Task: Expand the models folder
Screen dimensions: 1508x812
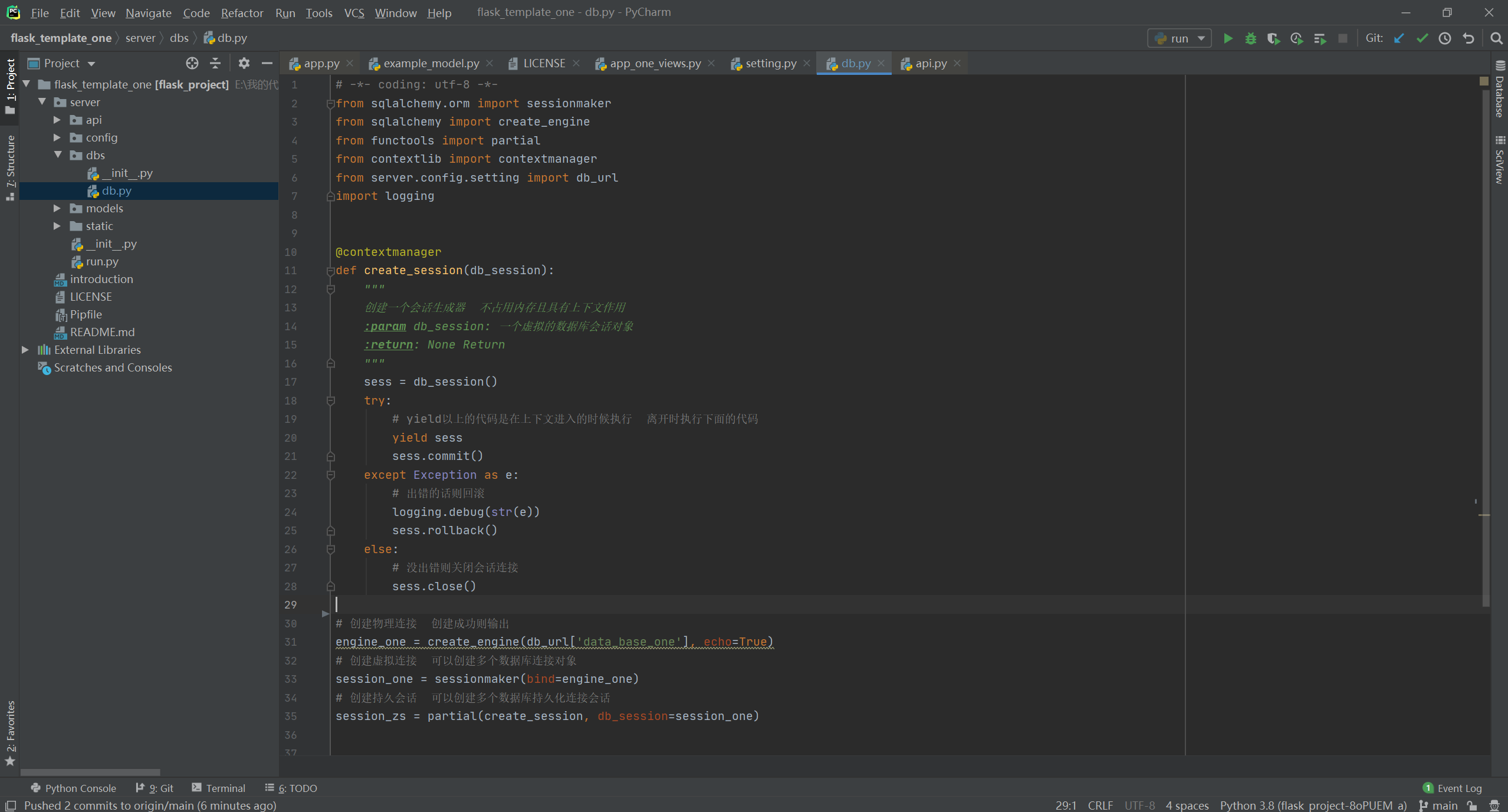Action: (57, 208)
